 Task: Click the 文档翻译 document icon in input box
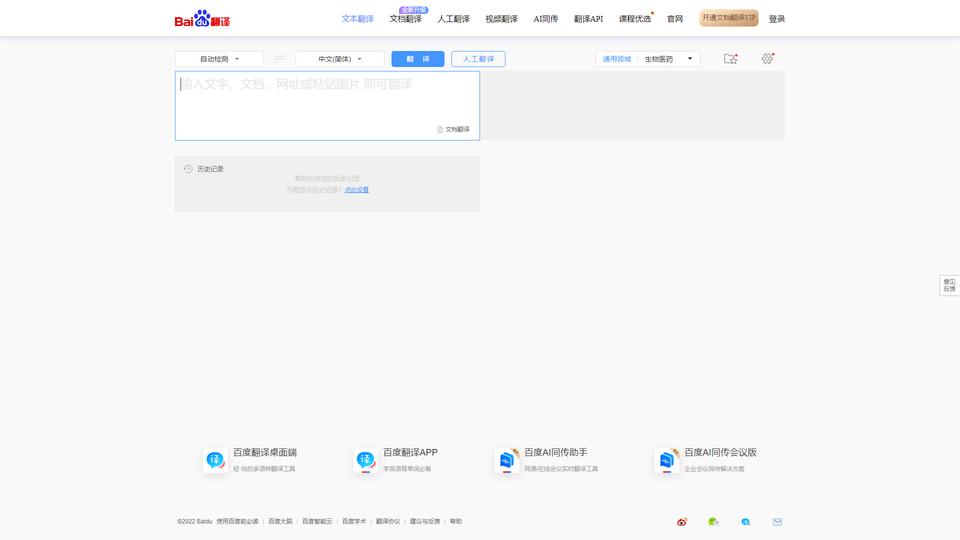[x=440, y=129]
